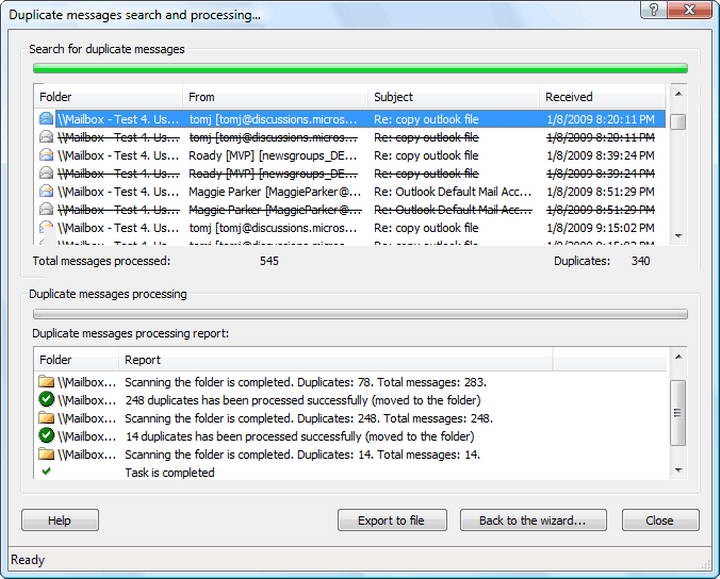Click folder icon of report row 'Duplicates: 248'

click(46, 418)
